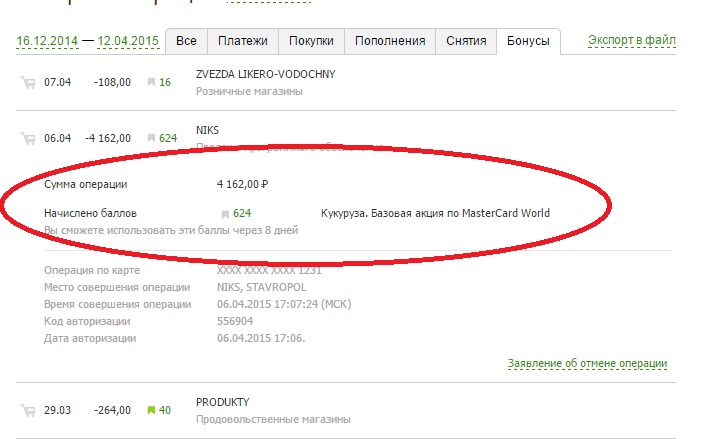Click the gray bonus flag beside 624 in the NIKS row
711x439 pixels.
151,139
